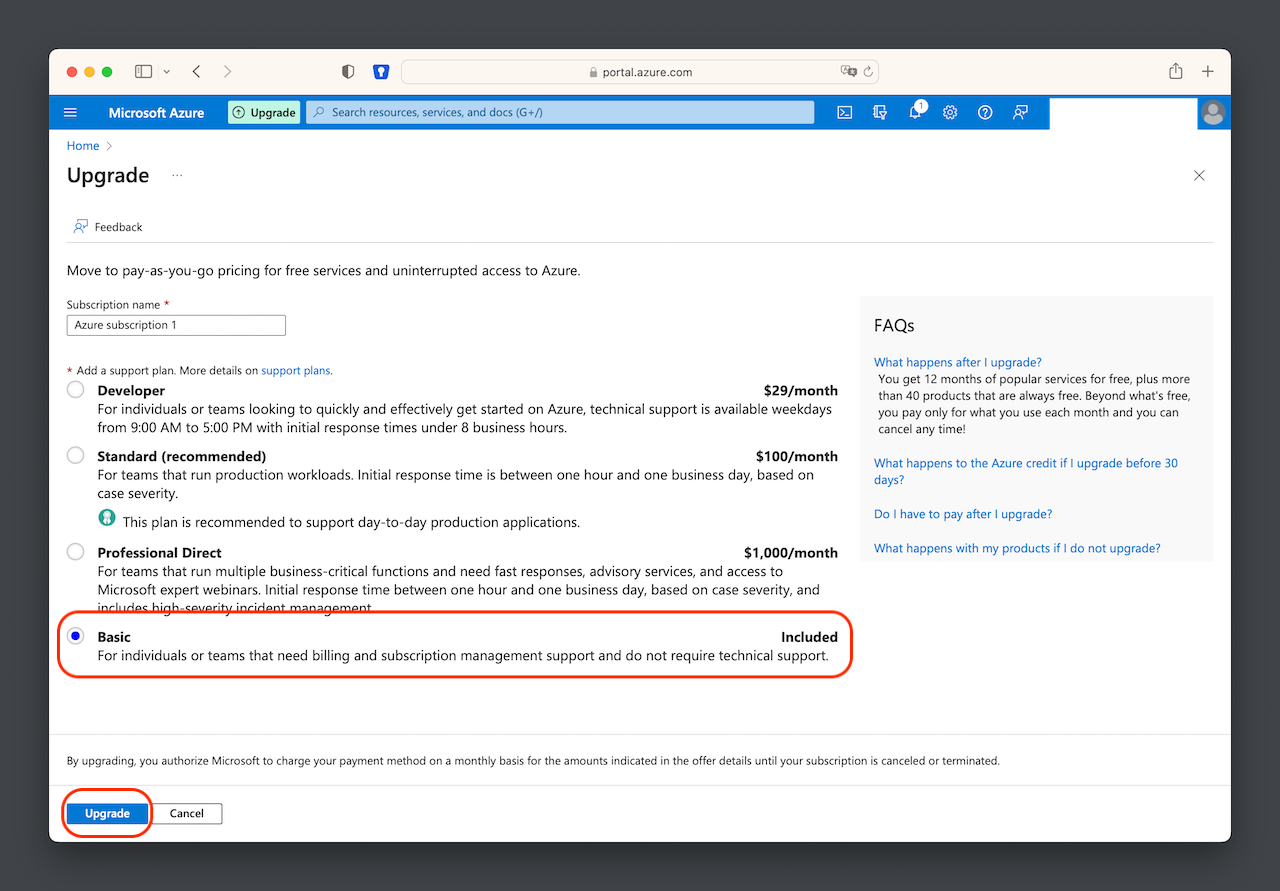
Task: Select the Professional Direct plan radio
Action: pos(76,552)
